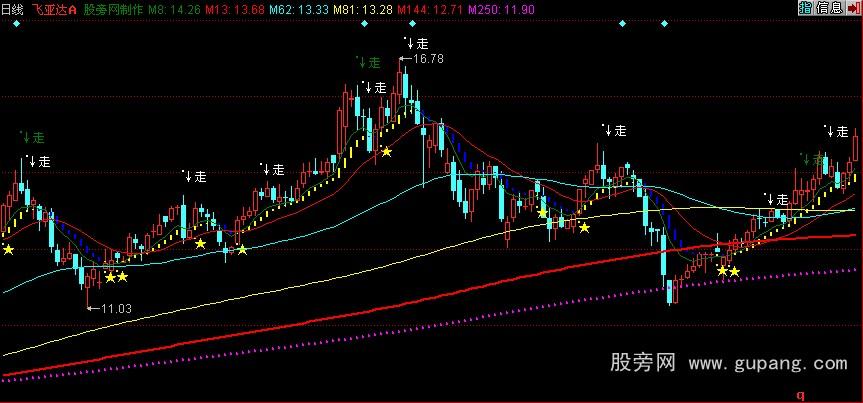Click the 11.03 low price label
The image size is (863, 403).
click(115, 308)
